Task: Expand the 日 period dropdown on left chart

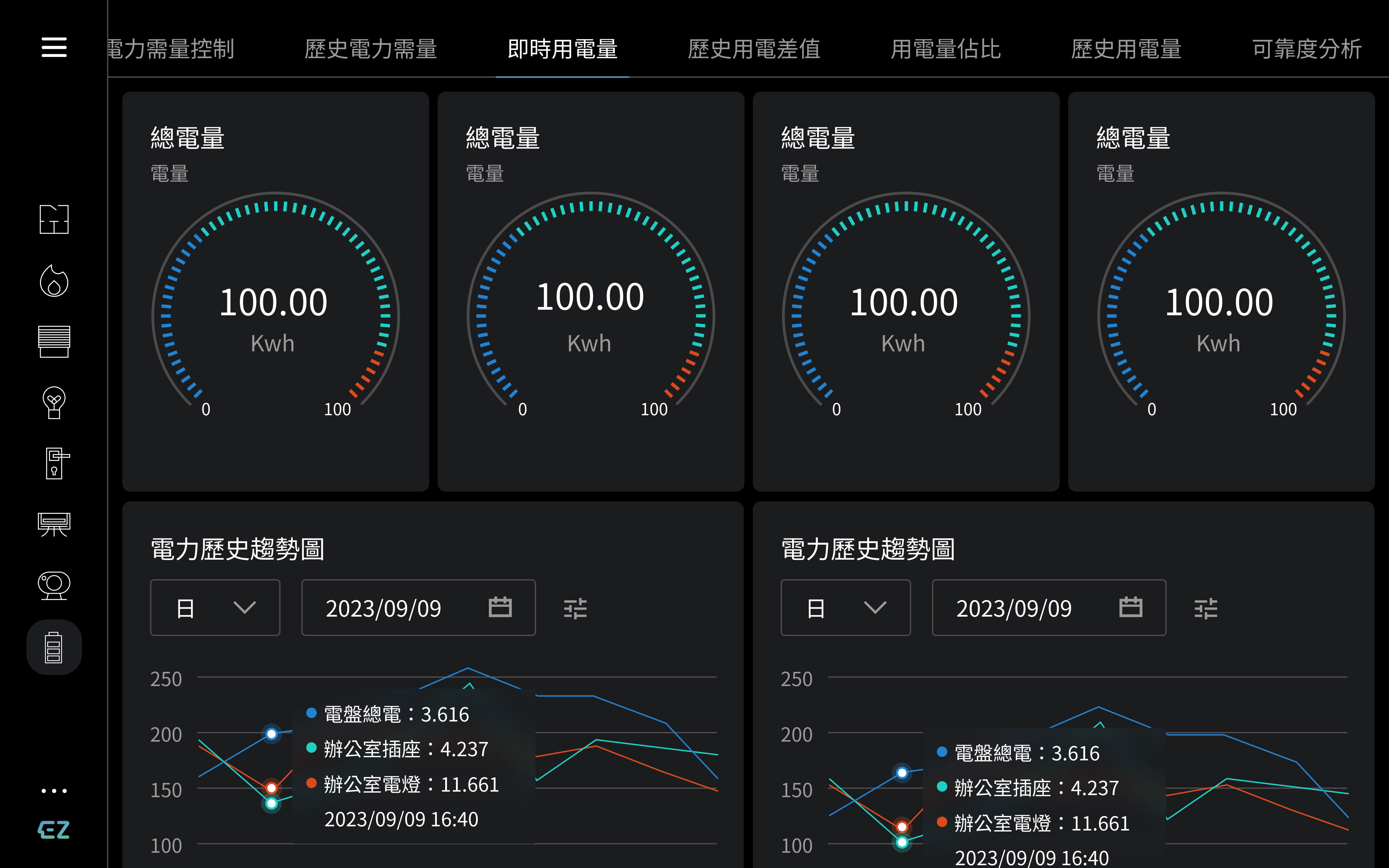Action: click(x=215, y=607)
